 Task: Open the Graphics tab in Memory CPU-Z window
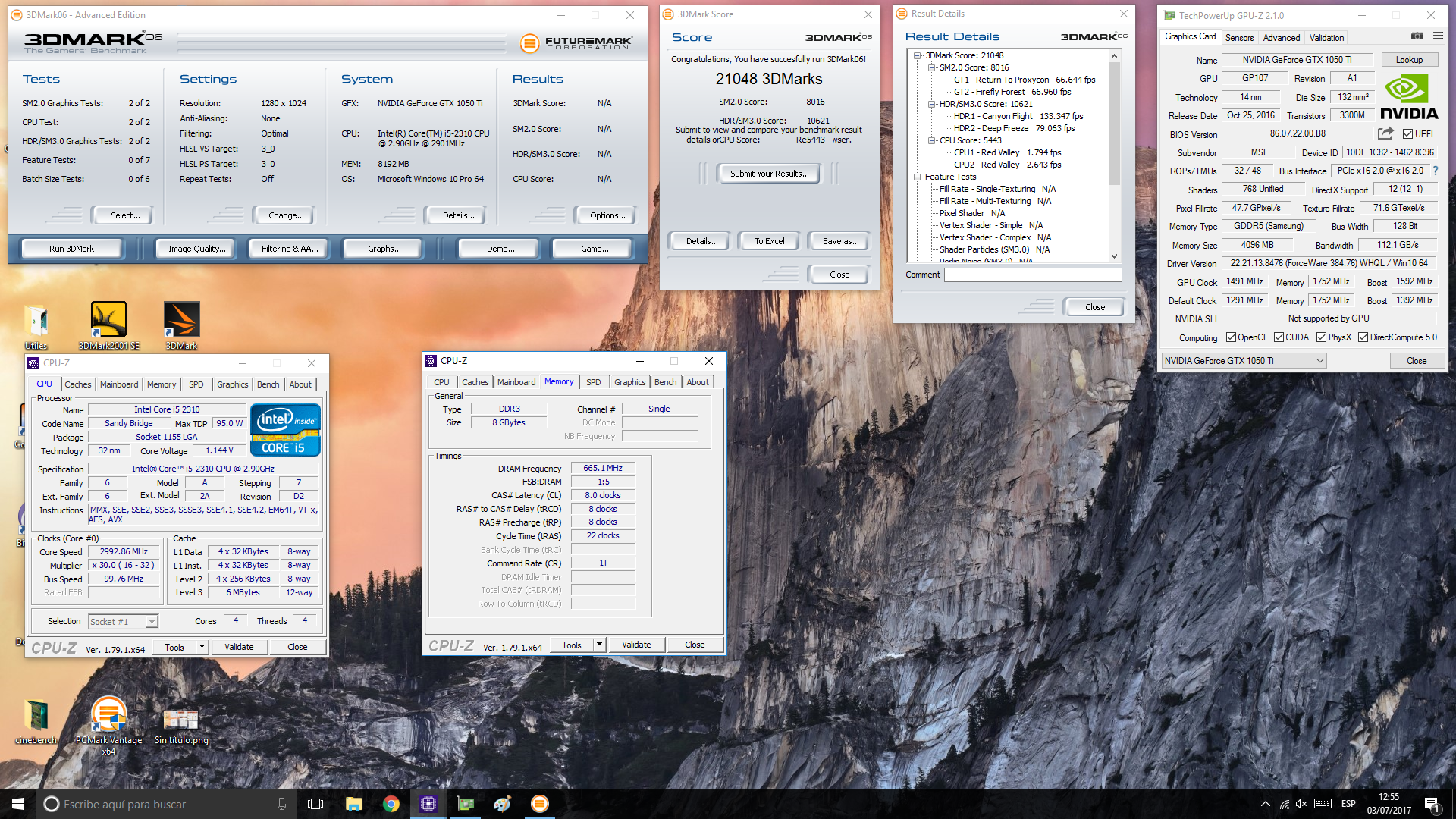tap(630, 382)
